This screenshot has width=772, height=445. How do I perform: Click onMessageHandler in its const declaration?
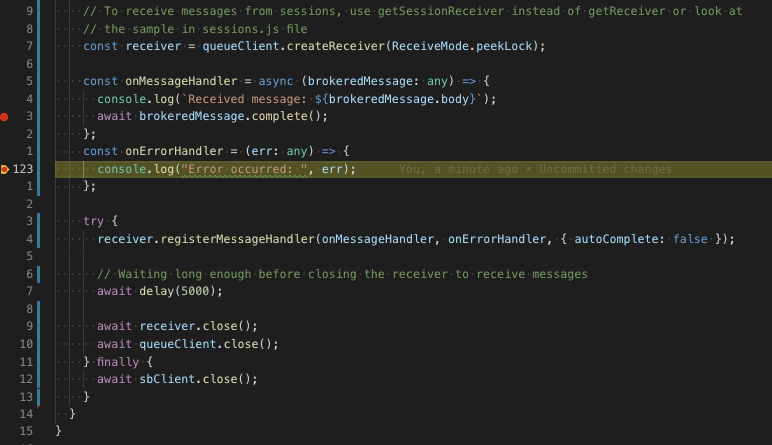click(x=181, y=81)
